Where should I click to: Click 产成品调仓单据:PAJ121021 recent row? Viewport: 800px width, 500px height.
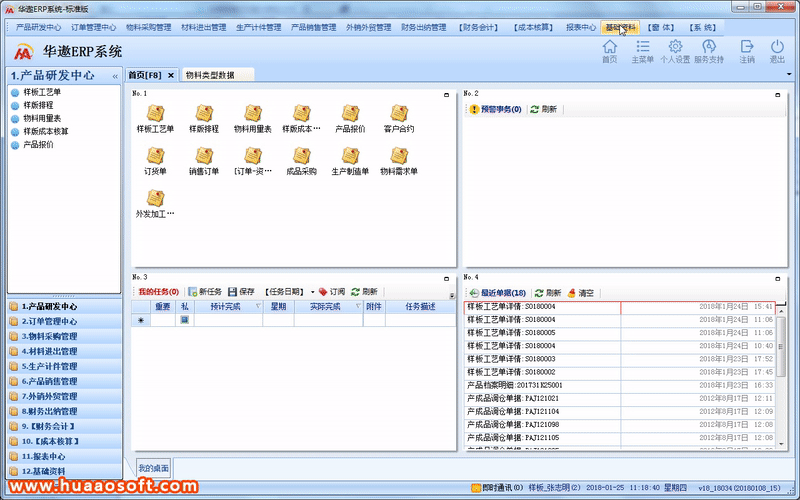[619, 398]
